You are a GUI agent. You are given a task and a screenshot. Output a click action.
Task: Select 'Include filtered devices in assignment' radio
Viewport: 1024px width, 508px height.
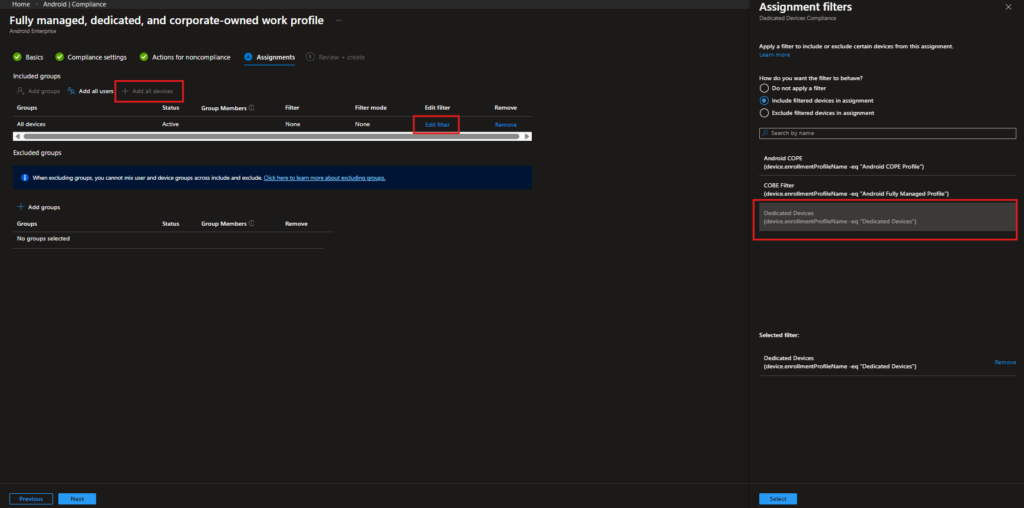pyautogui.click(x=765, y=100)
